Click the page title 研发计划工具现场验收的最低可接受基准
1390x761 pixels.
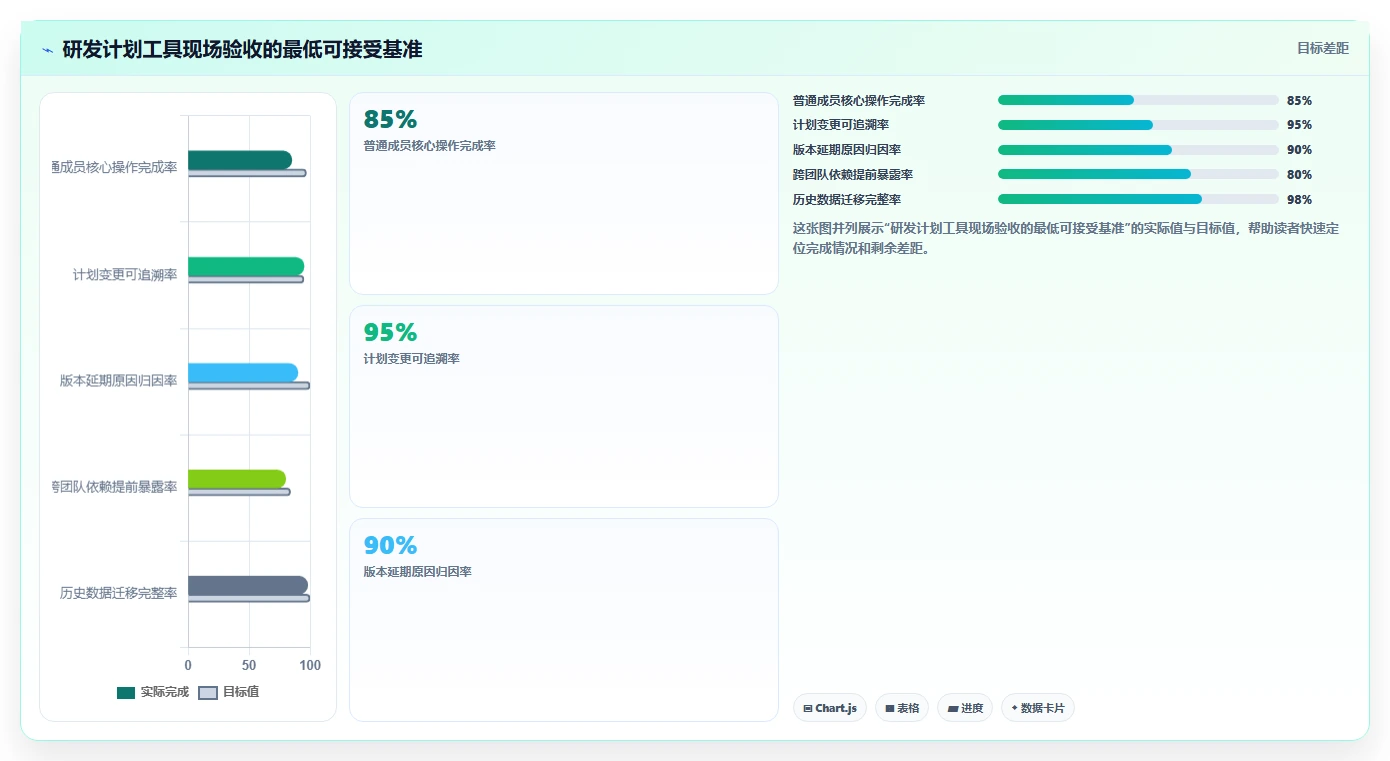[242, 50]
